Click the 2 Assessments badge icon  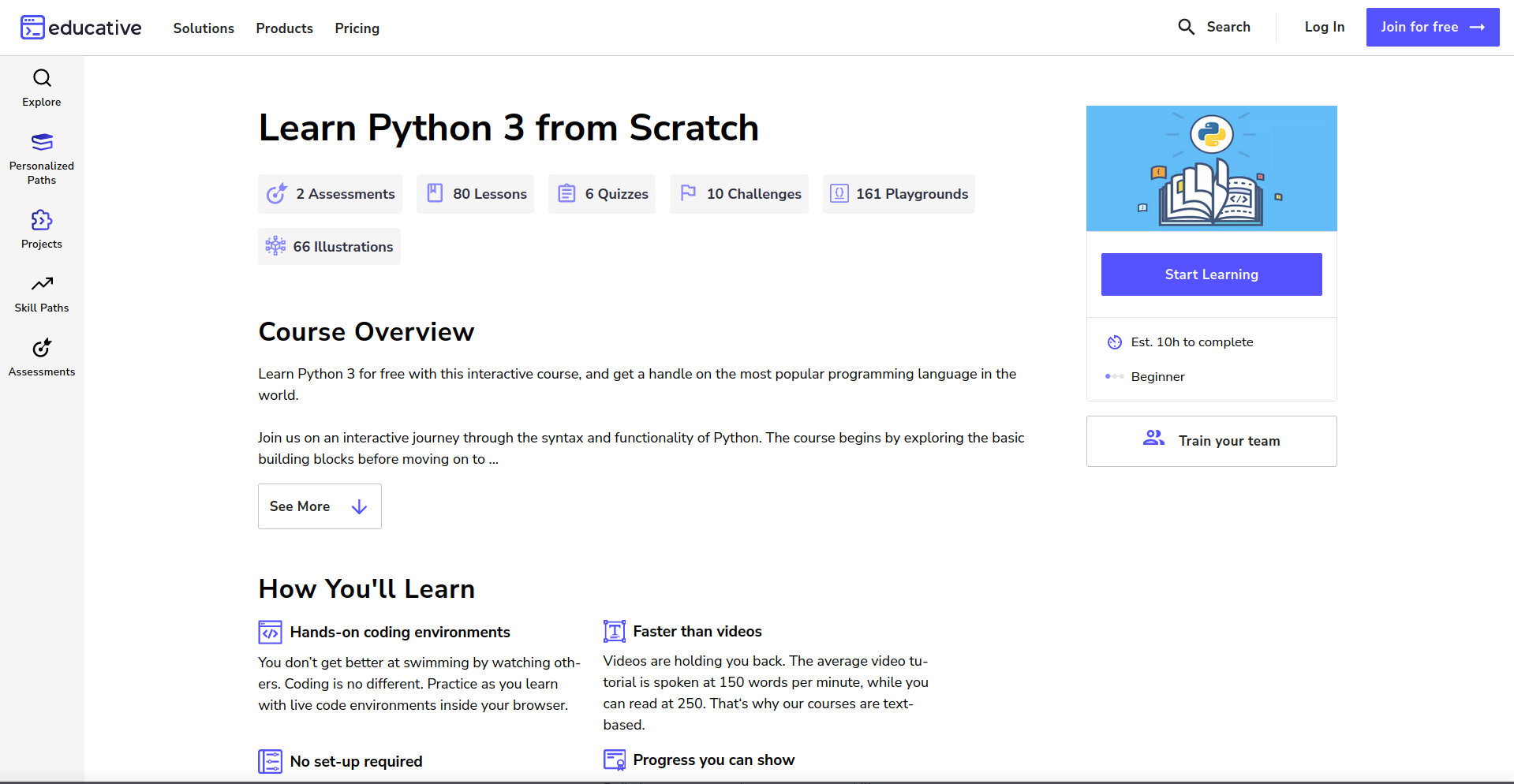point(276,193)
